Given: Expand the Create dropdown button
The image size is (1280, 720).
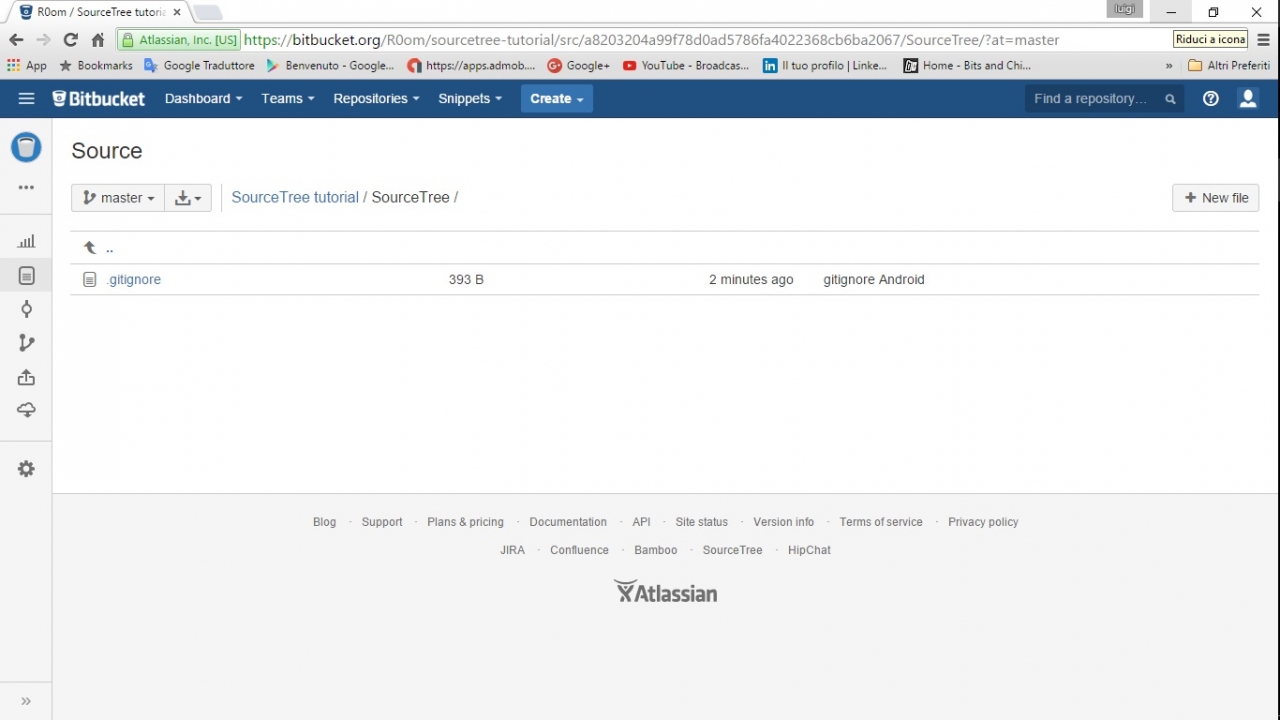Looking at the screenshot, I should (556, 98).
